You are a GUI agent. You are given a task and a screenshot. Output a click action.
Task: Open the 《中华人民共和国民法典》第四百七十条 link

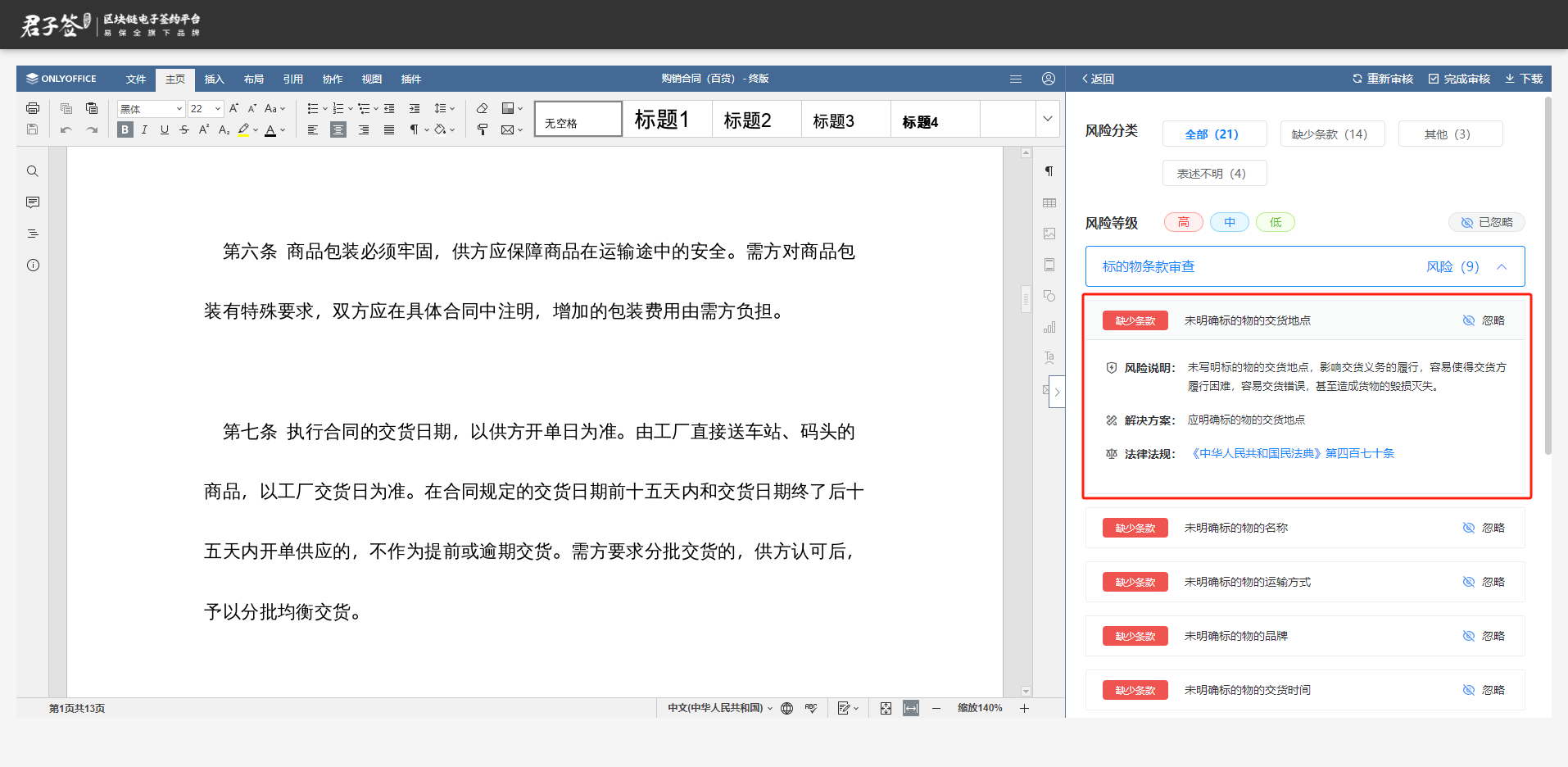[x=1291, y=453]
